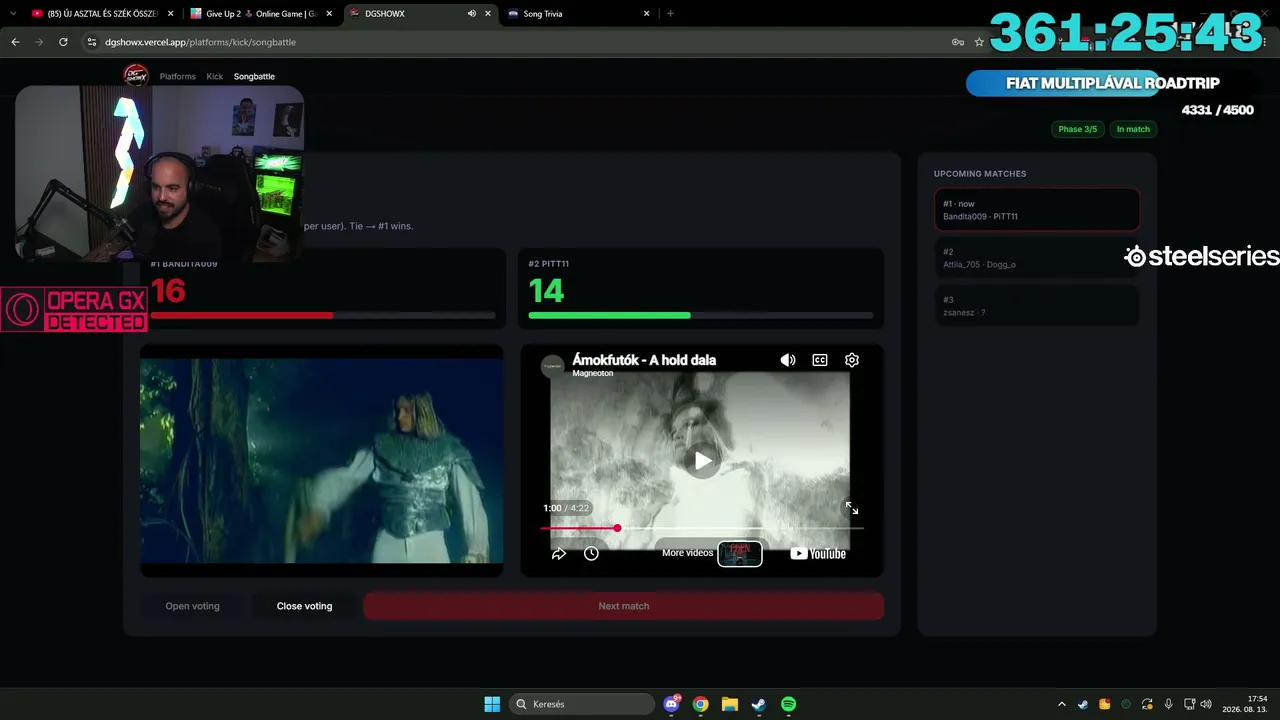Screen dimensions: 1280x720
Task: Close the Give Up 2 tab
Action: pyautogui.click(x=329, y=14)
